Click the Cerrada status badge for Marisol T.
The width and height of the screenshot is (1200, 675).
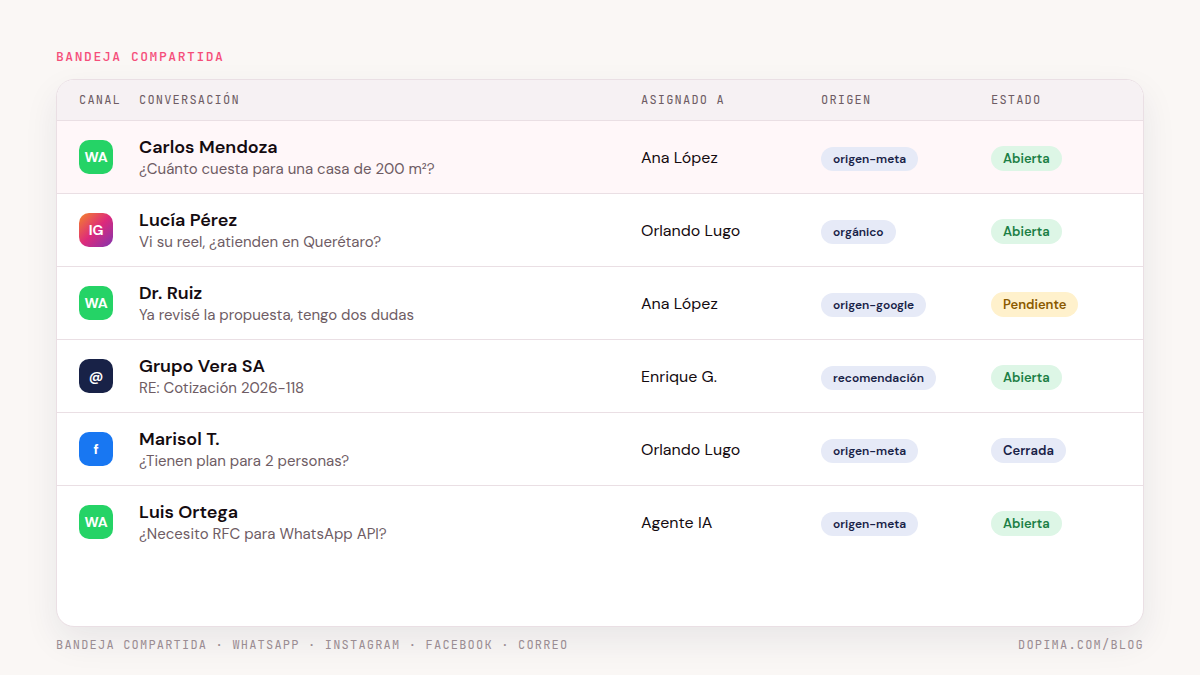point(1028,450)
